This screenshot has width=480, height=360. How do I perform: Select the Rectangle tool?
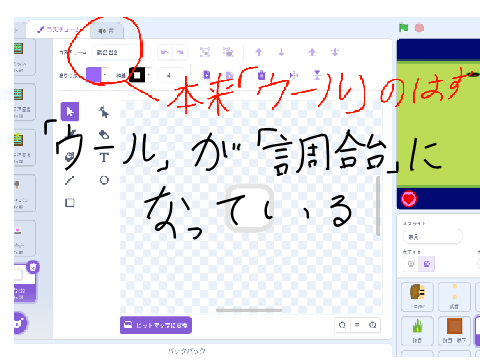point(70,203)
